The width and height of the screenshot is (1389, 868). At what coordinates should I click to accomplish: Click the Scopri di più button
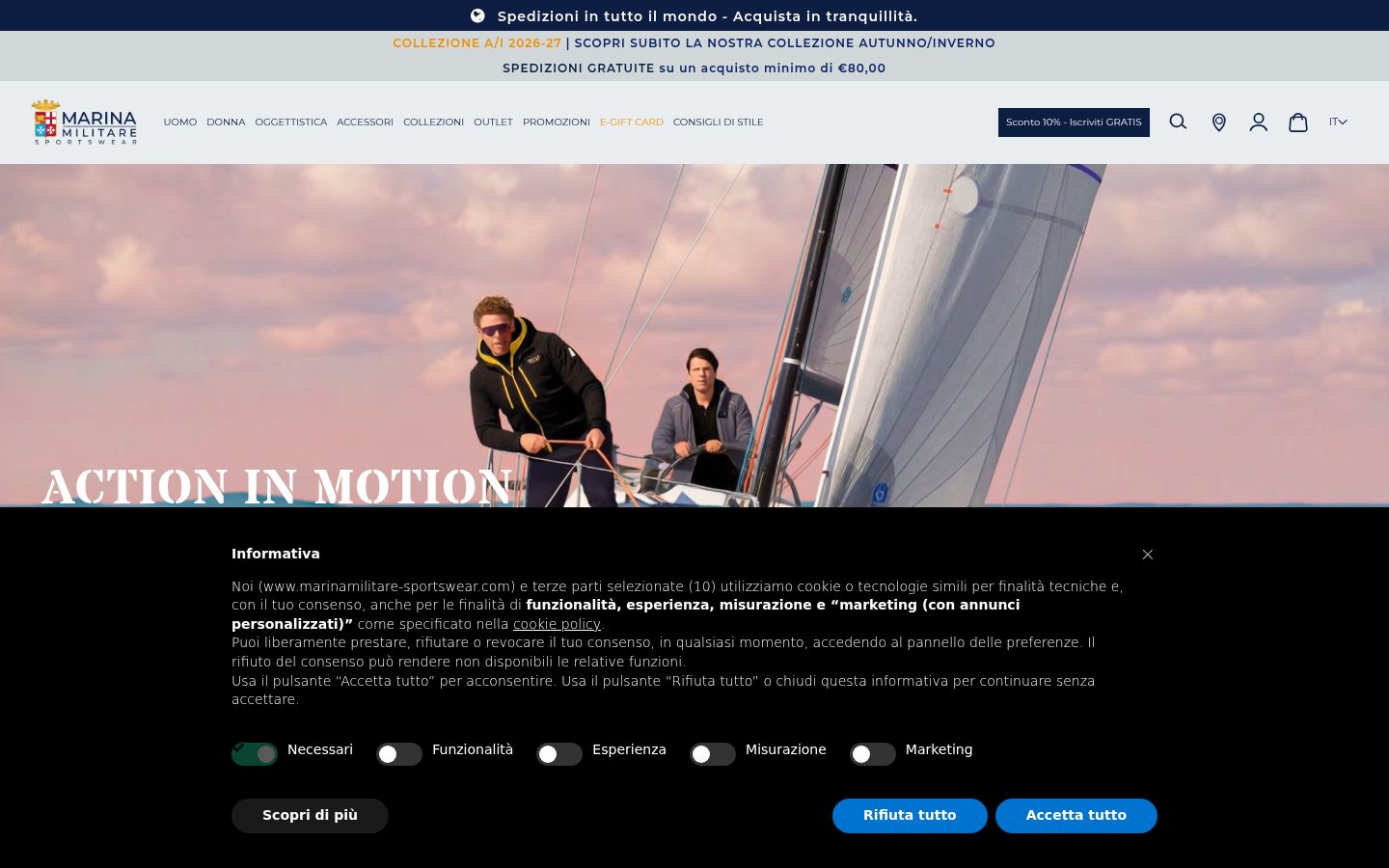click(x=310, y=816)
